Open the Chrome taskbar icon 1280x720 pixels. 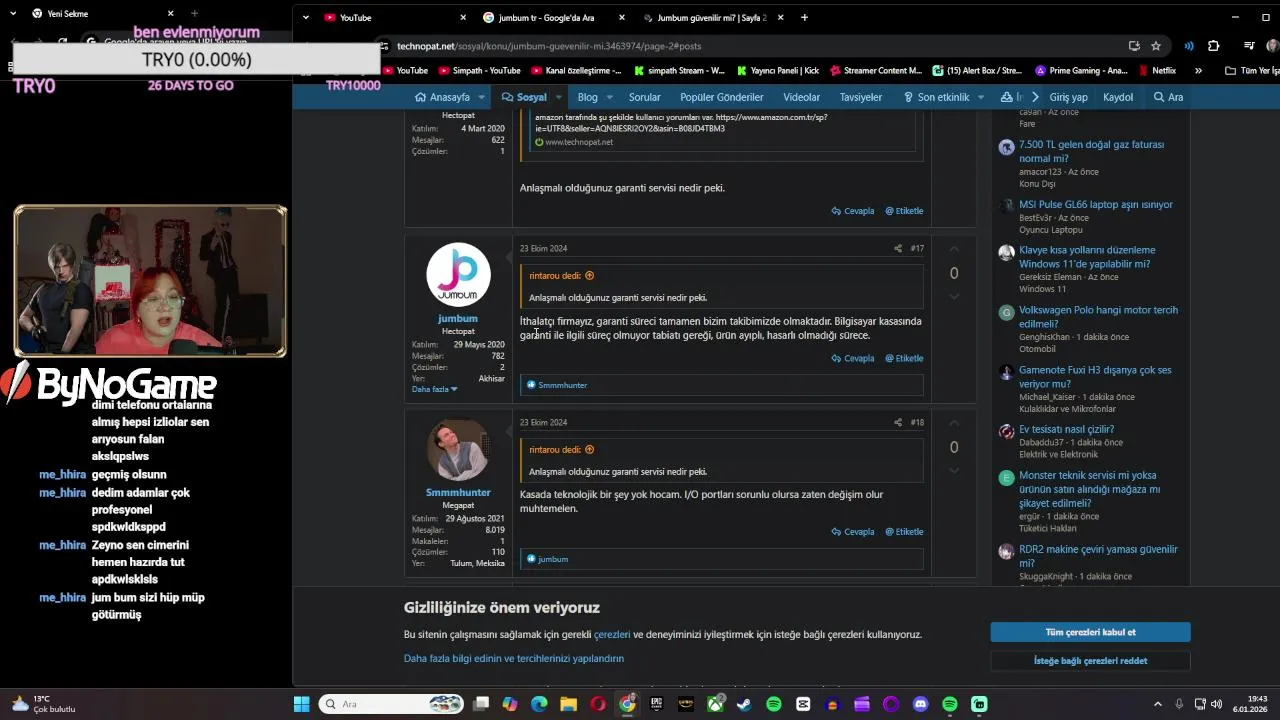[x=627, y=704]
